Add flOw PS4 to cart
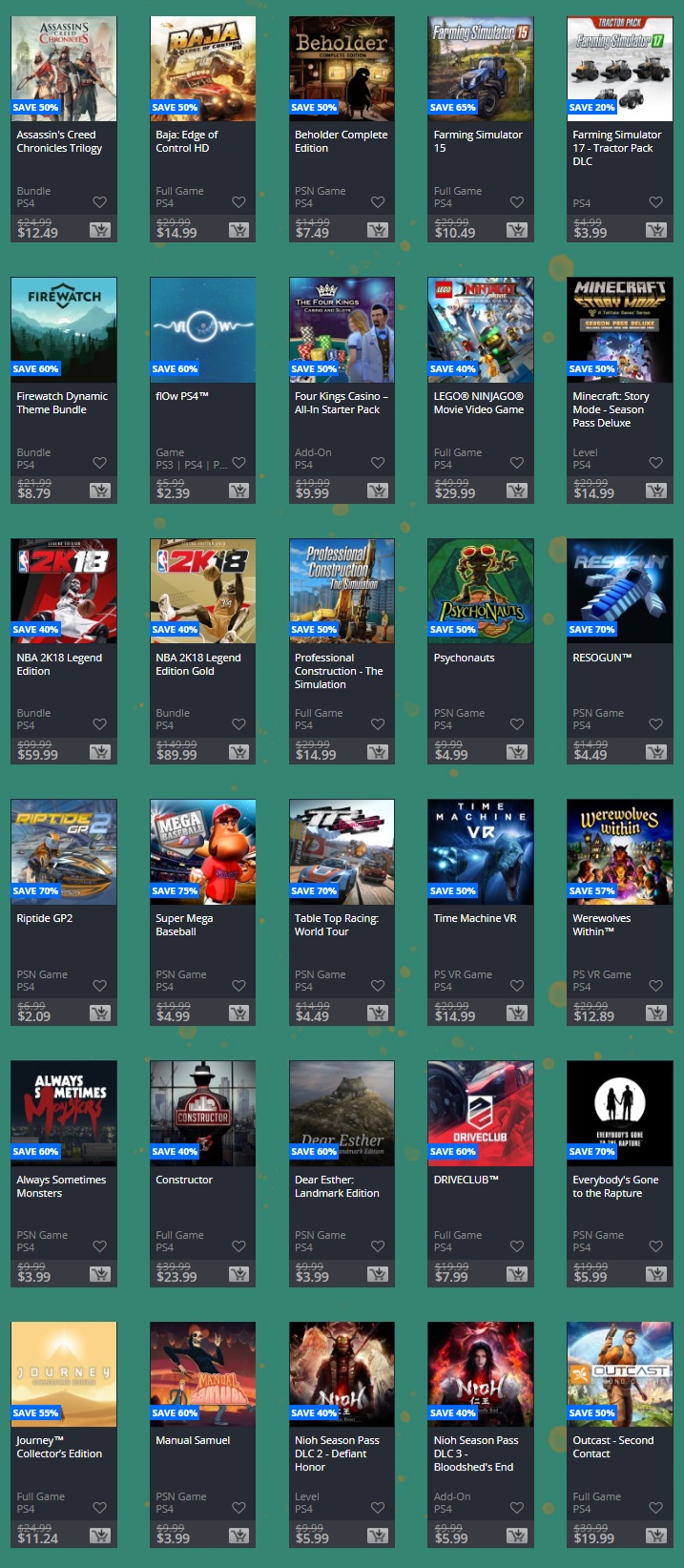This screenshot has height=1568, width=684. (239, 491)
